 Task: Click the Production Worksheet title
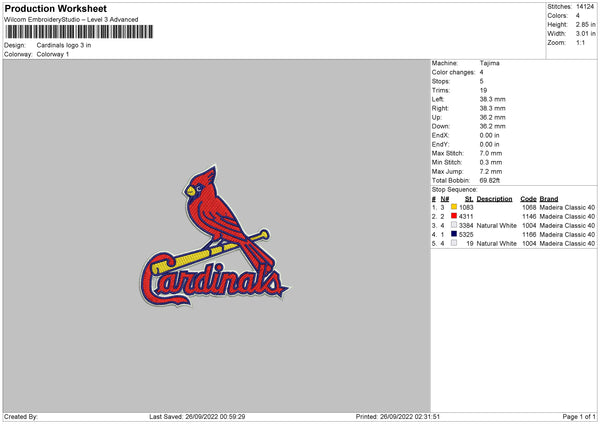[55, 8]
